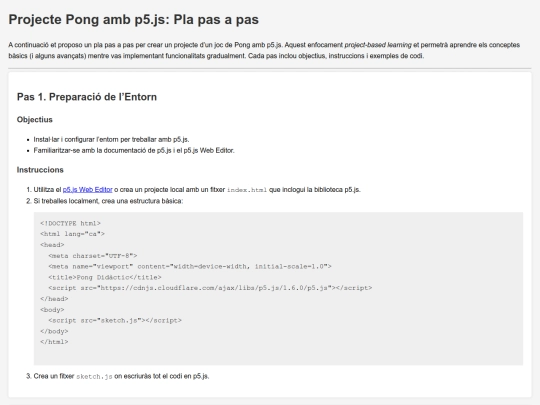Click the 'Instruccions' subheading
540x405 pixels.
[x=40, y=170]
